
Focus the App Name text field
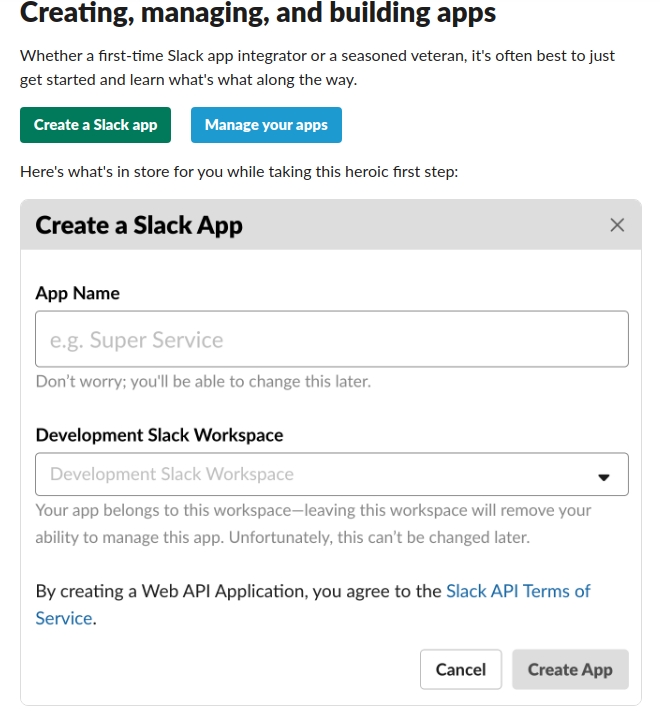pyautogui.click(x=332, y=339)
